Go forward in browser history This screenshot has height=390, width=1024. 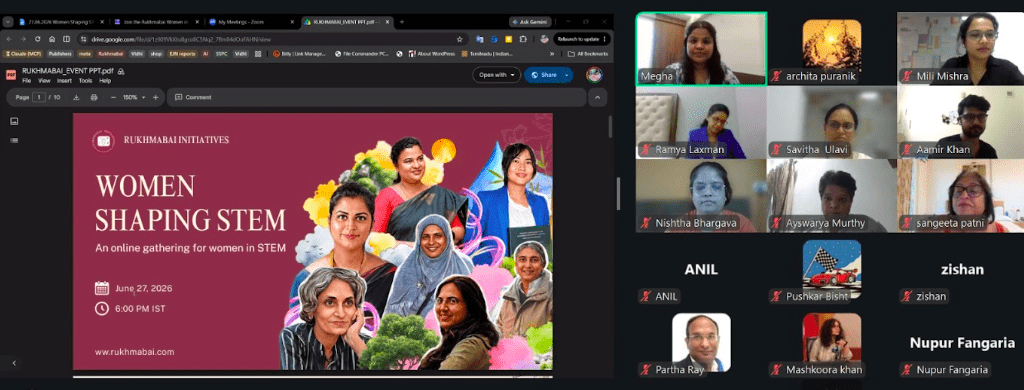[x=24, y=39]
